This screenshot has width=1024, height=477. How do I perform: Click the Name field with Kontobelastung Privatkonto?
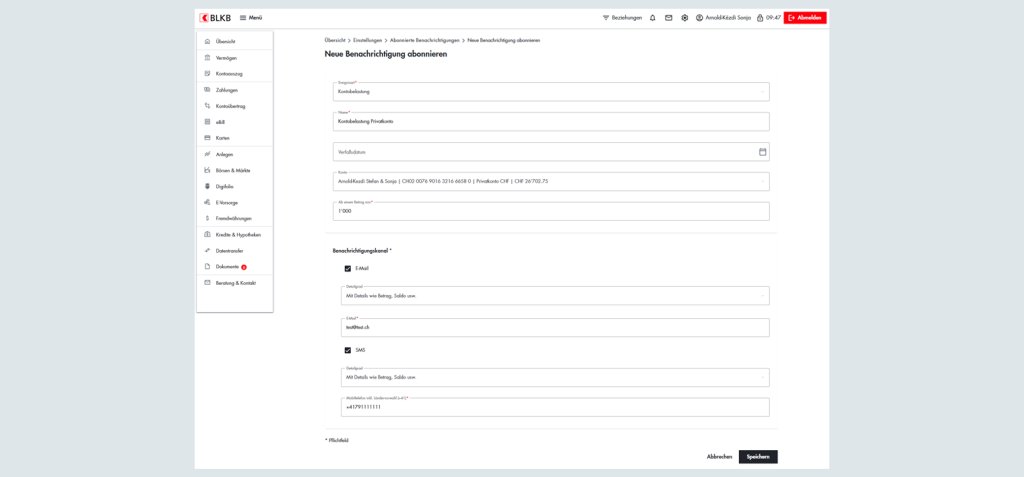(551, 122)
